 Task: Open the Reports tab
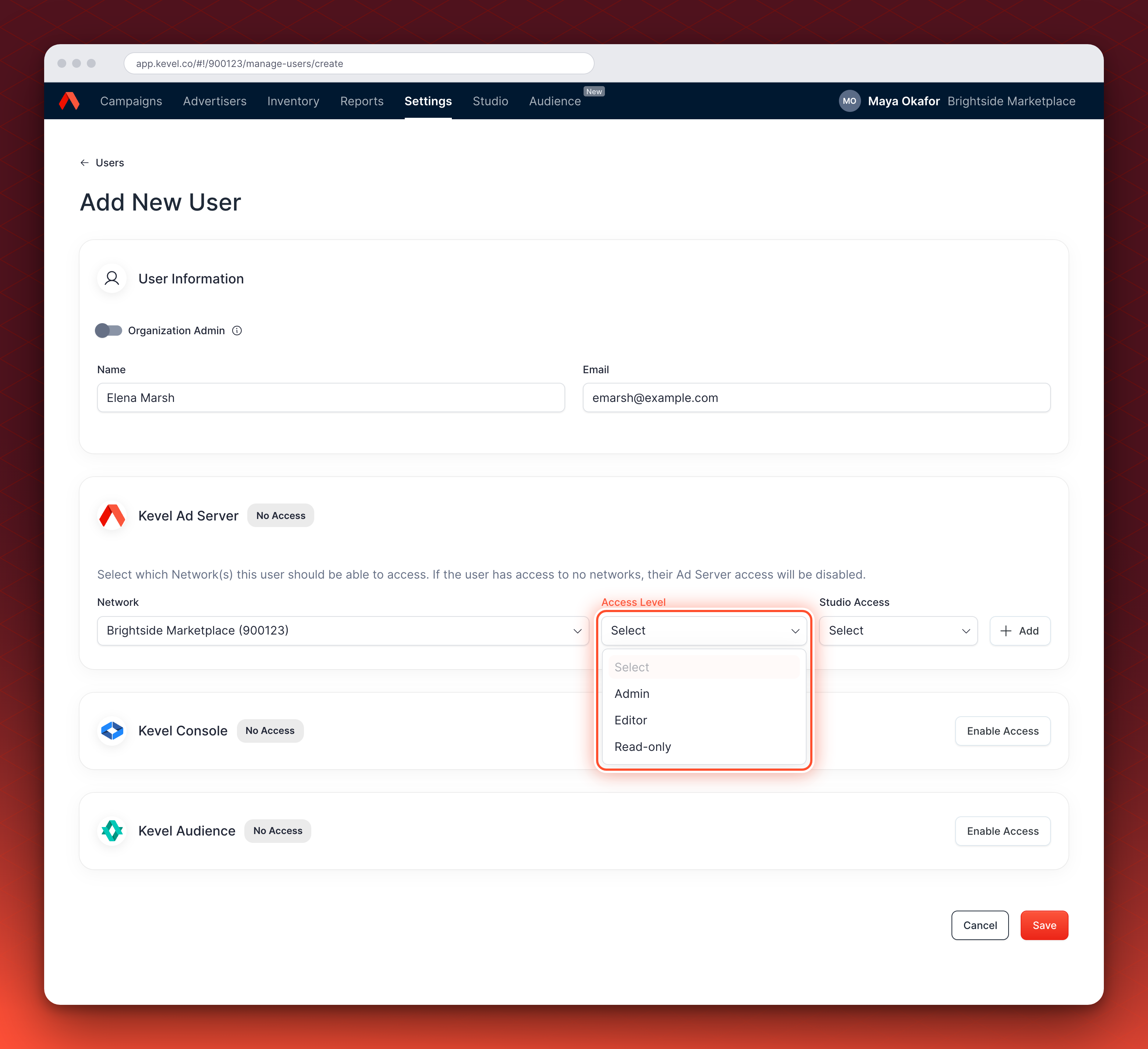362,101
